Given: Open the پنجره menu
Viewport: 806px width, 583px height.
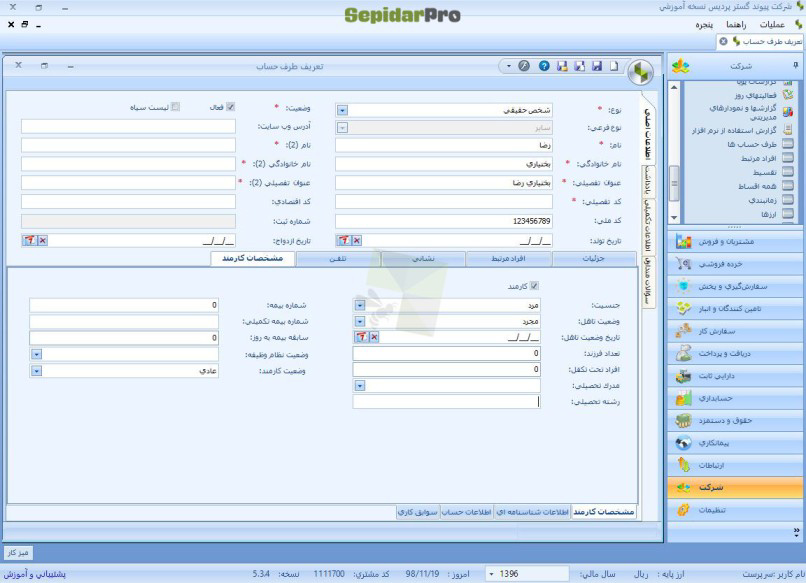Looking at the screenshot, I should click(x=704, y=25).
